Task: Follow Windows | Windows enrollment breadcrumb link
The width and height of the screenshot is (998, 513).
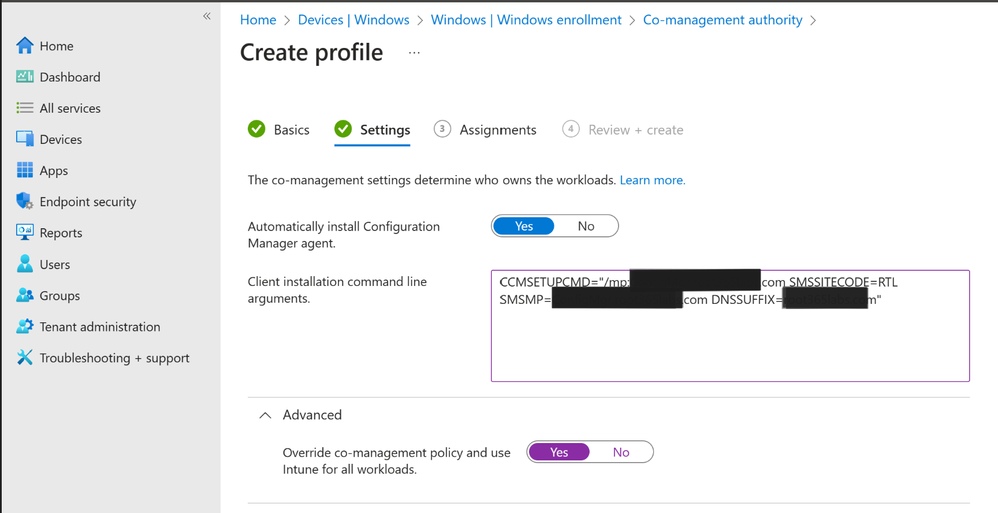Action: pyautogui.click(x=526, y=20)
